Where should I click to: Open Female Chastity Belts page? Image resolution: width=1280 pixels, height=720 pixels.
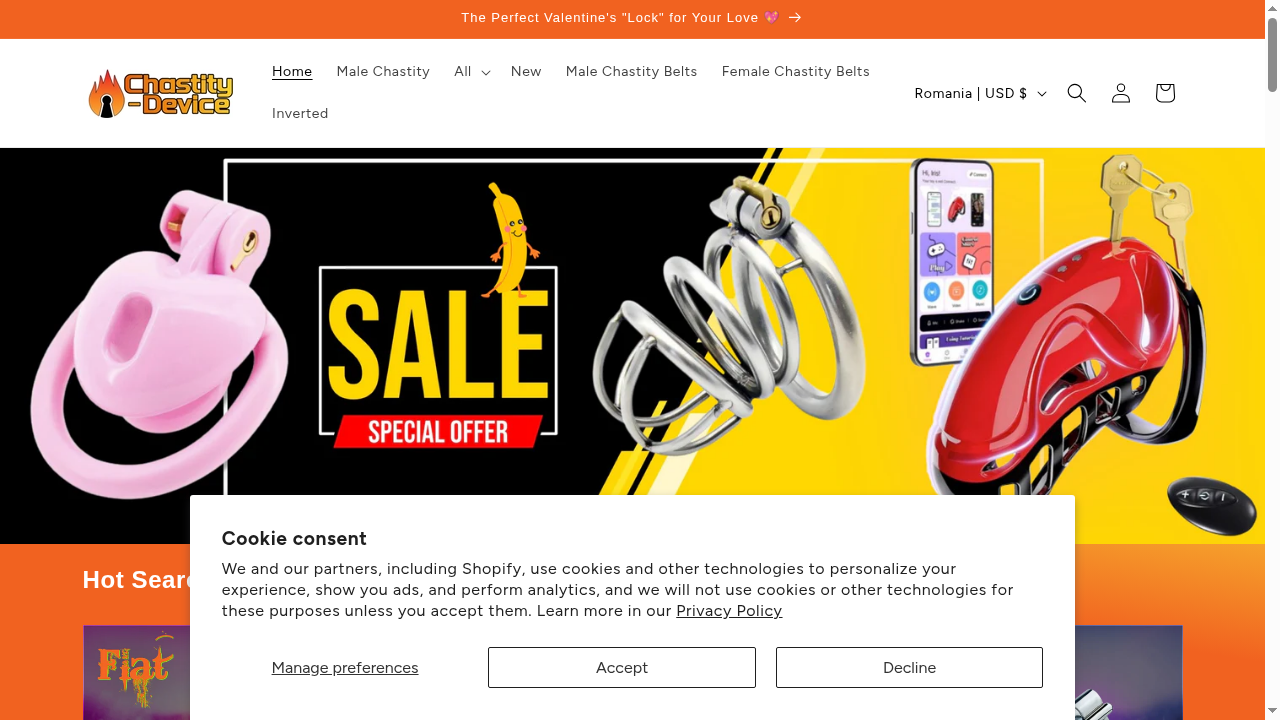795,72
